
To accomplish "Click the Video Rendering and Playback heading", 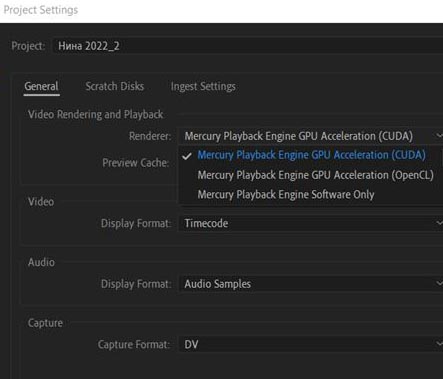I will (96, 115).
